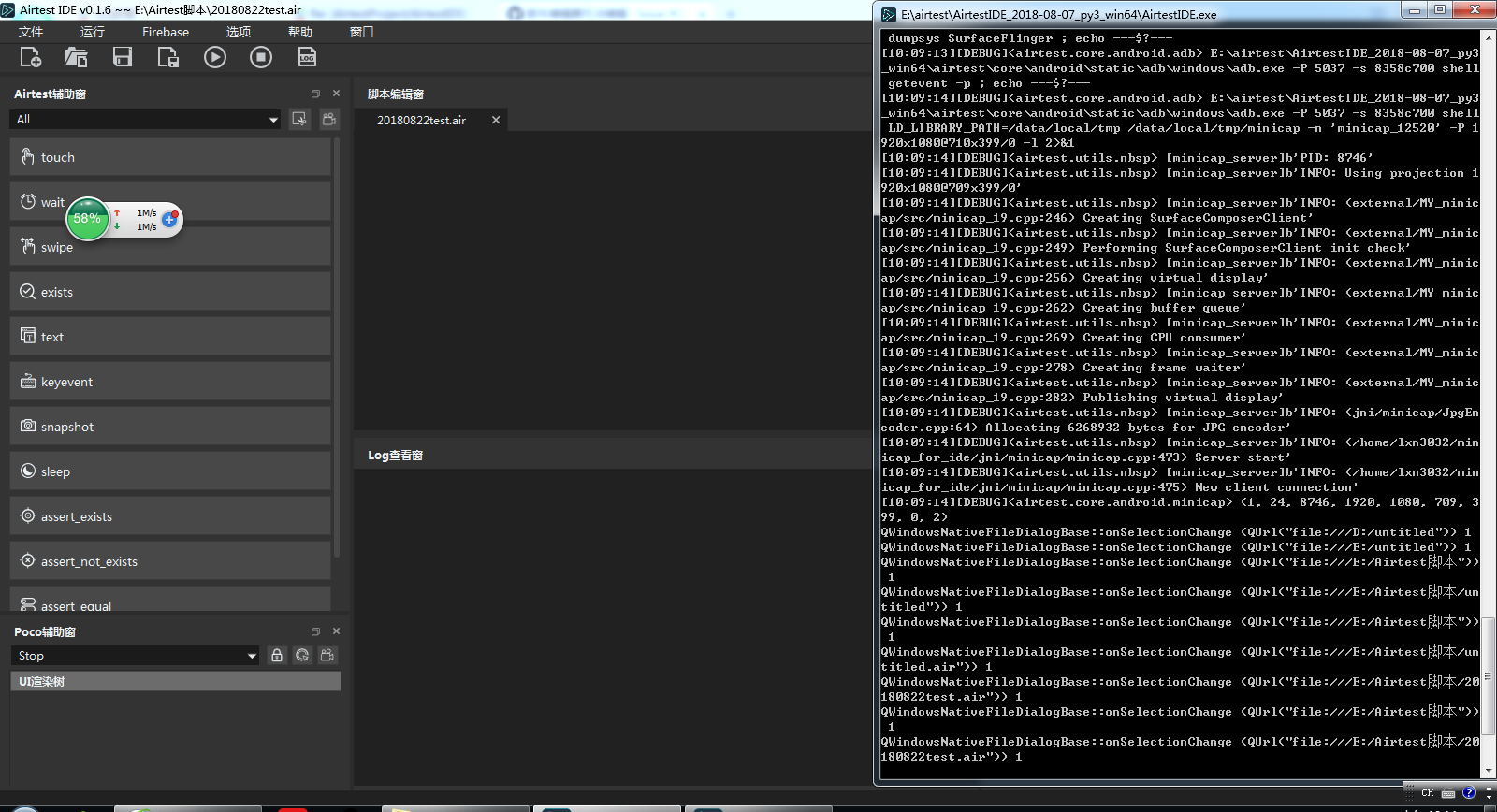
Task: Insert an assert_not_exists command
Action: click(170, 561)
